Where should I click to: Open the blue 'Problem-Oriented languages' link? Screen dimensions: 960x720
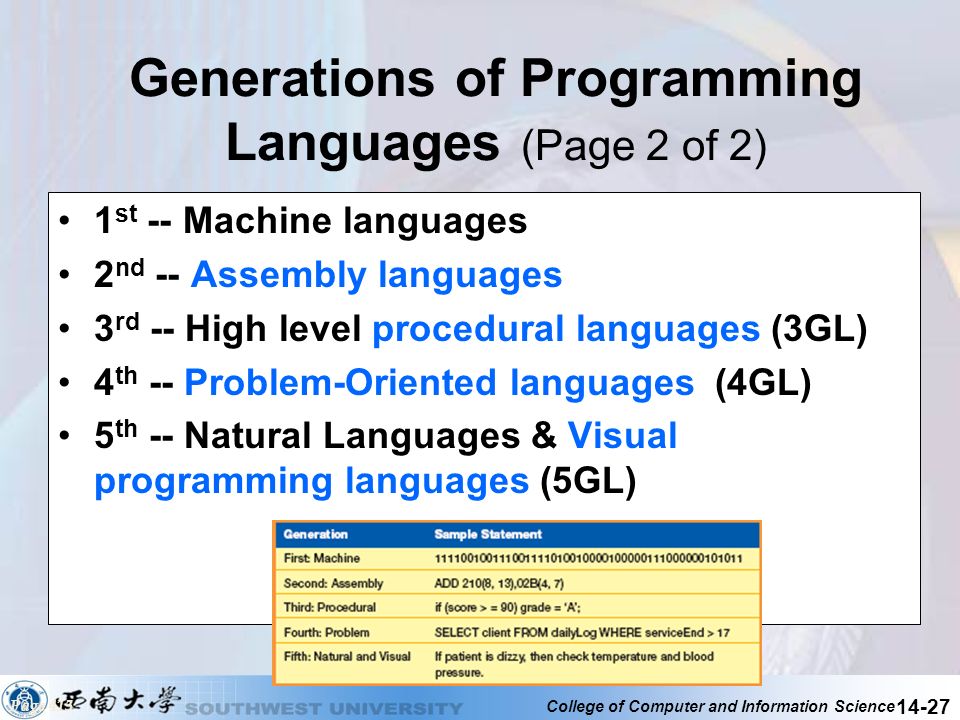tap(439, 383)
